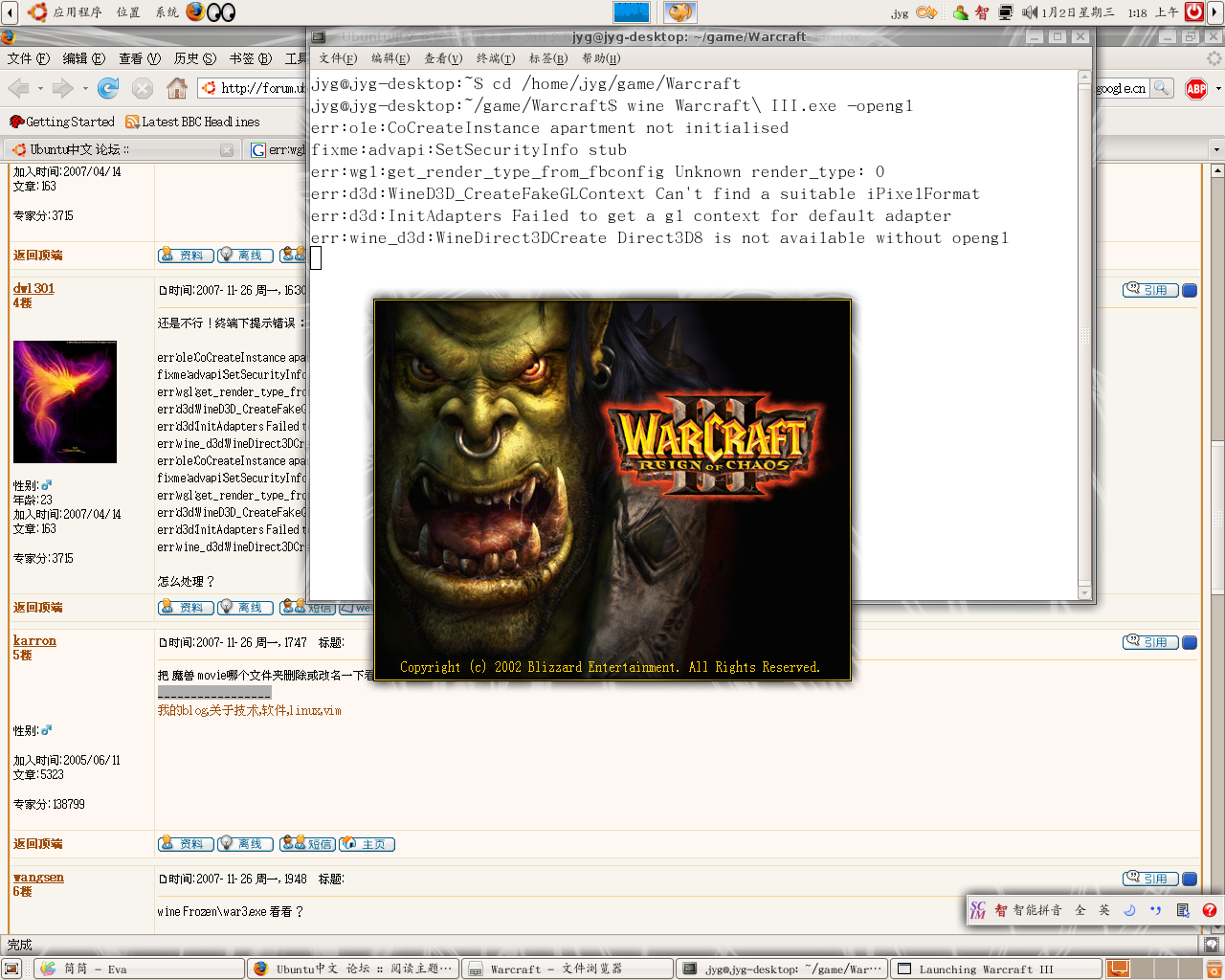Click Firefox back arrow button
The image size is (1225, 980).
pyautogui.click(x=17, y=88)
